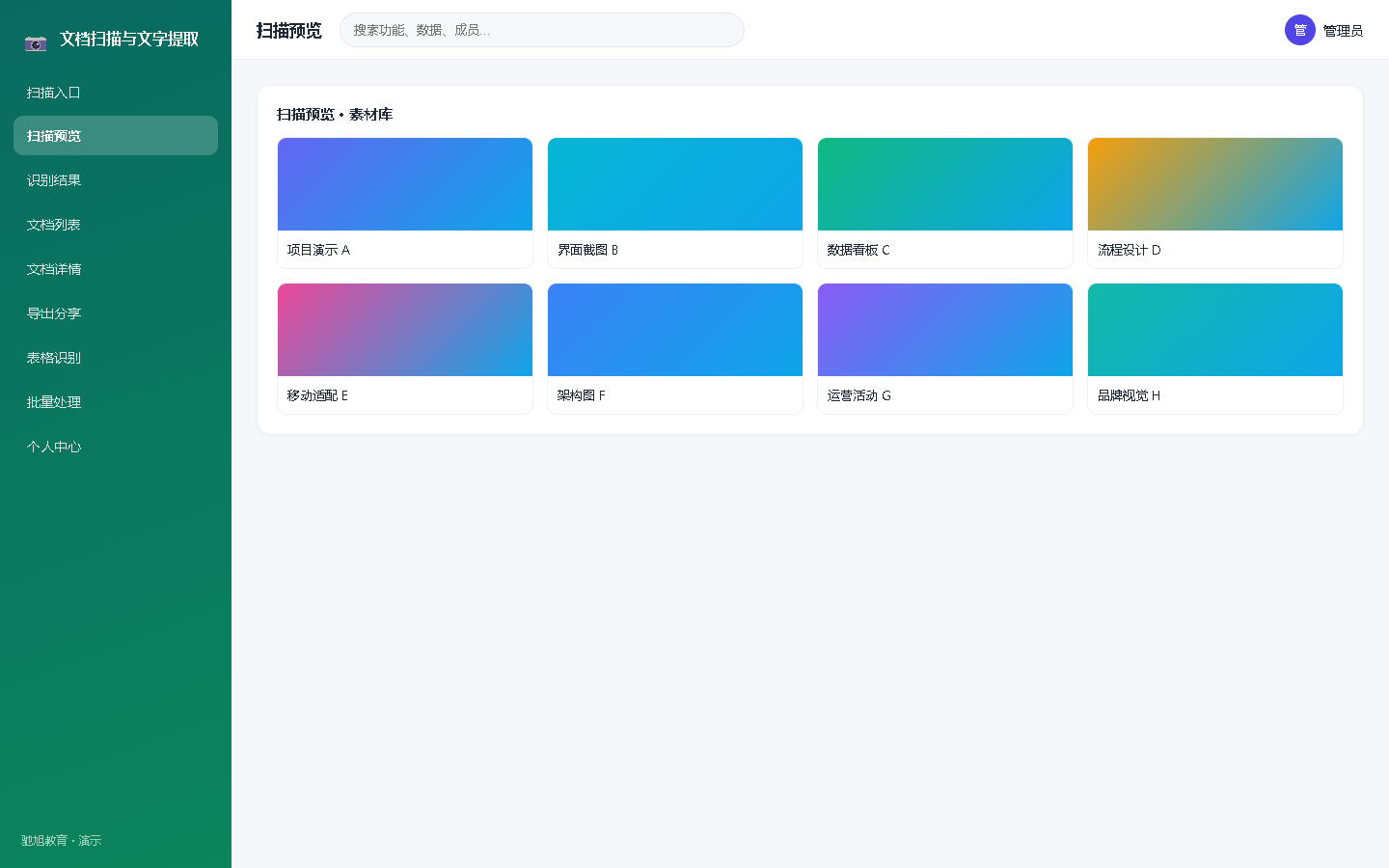Screen dimensions: 1389x868
Task: Open 批量处理 from sidebar
Action: [x=116, y=402]
